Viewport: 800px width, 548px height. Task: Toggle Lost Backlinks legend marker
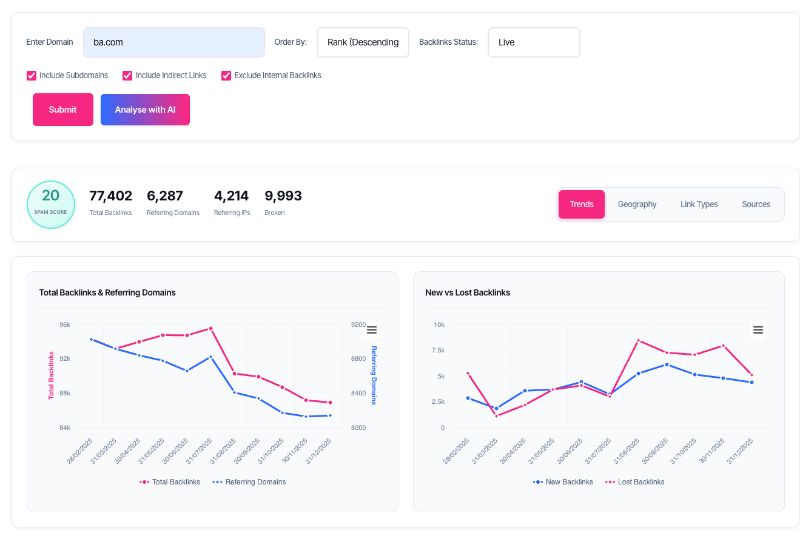click(x=610, y=482)
